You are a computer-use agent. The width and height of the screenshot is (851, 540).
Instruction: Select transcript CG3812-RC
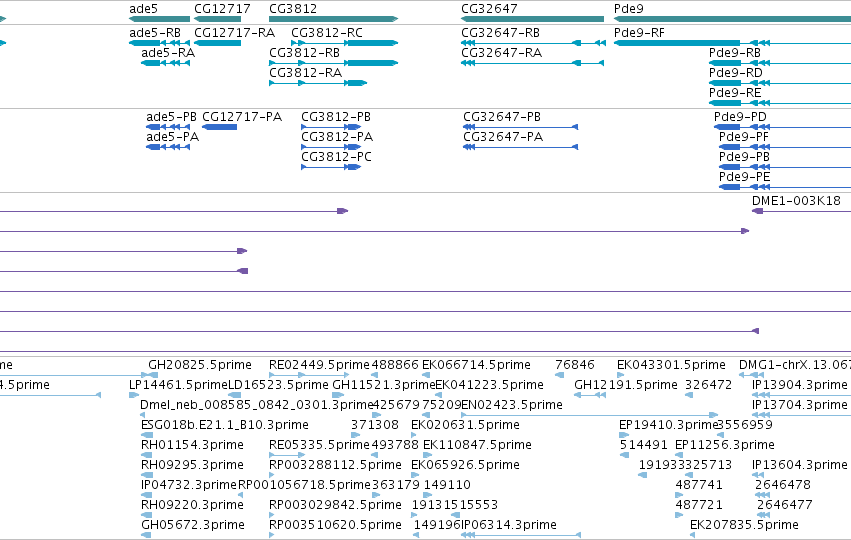pyautogui.click(x=327, y=33)
